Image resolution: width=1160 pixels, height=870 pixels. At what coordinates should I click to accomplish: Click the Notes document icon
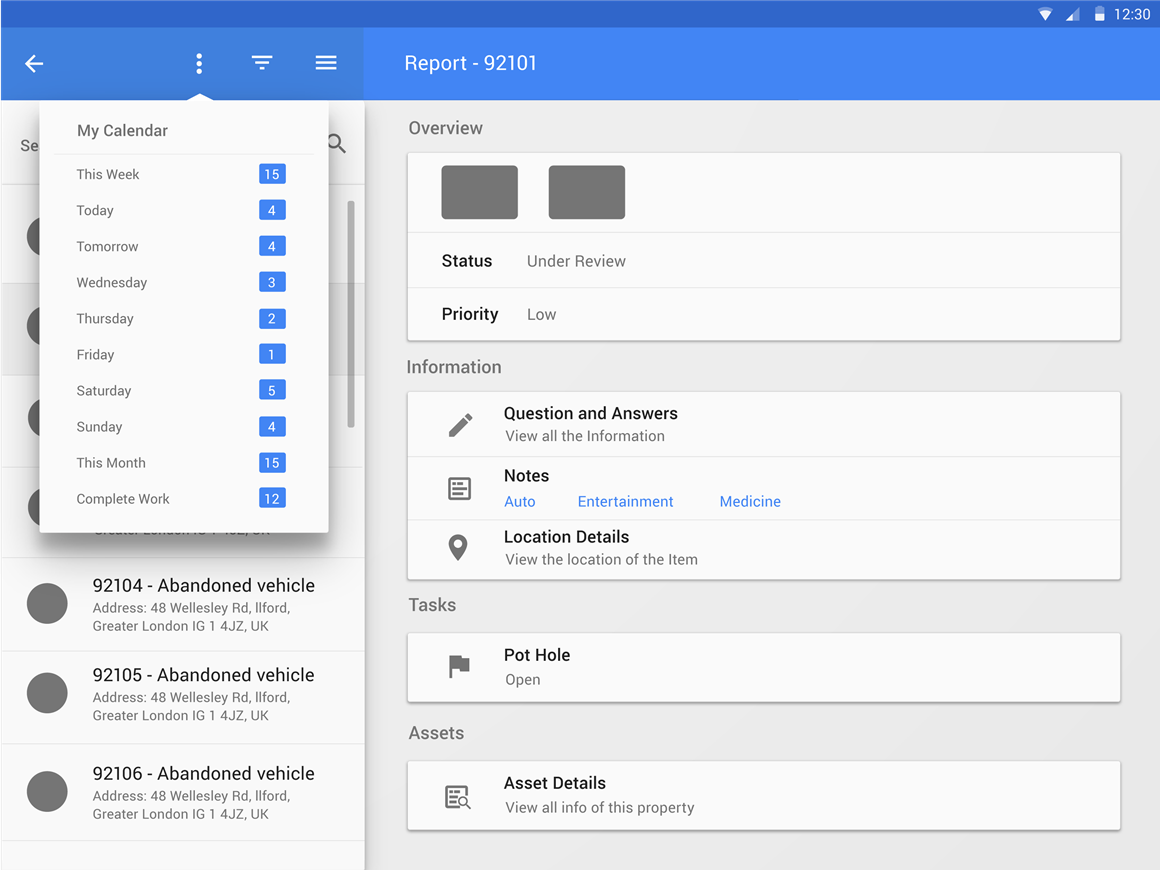[x=459, y=488]
